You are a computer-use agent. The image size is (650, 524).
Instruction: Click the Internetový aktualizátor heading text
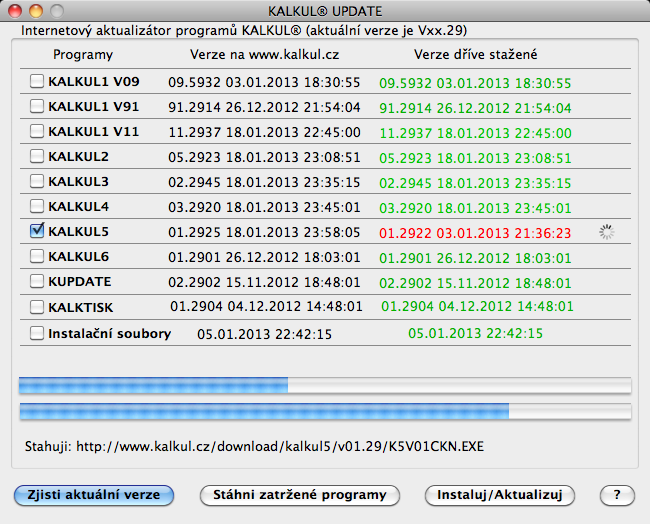[x=244, y=31]
